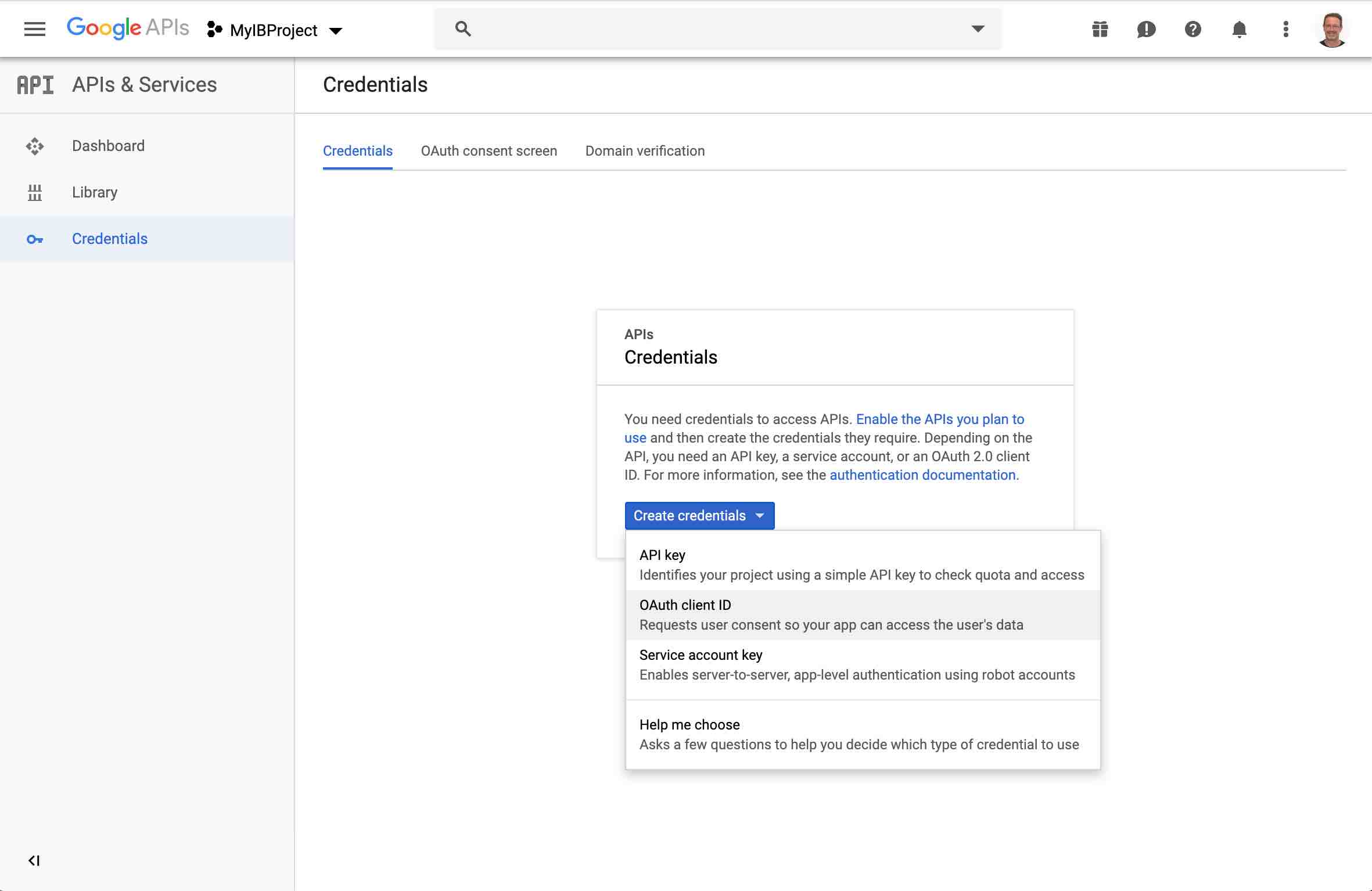Viewport: 1372px width, 891px height.
Task: Click the Library sidebar icon
Action: 35,192
